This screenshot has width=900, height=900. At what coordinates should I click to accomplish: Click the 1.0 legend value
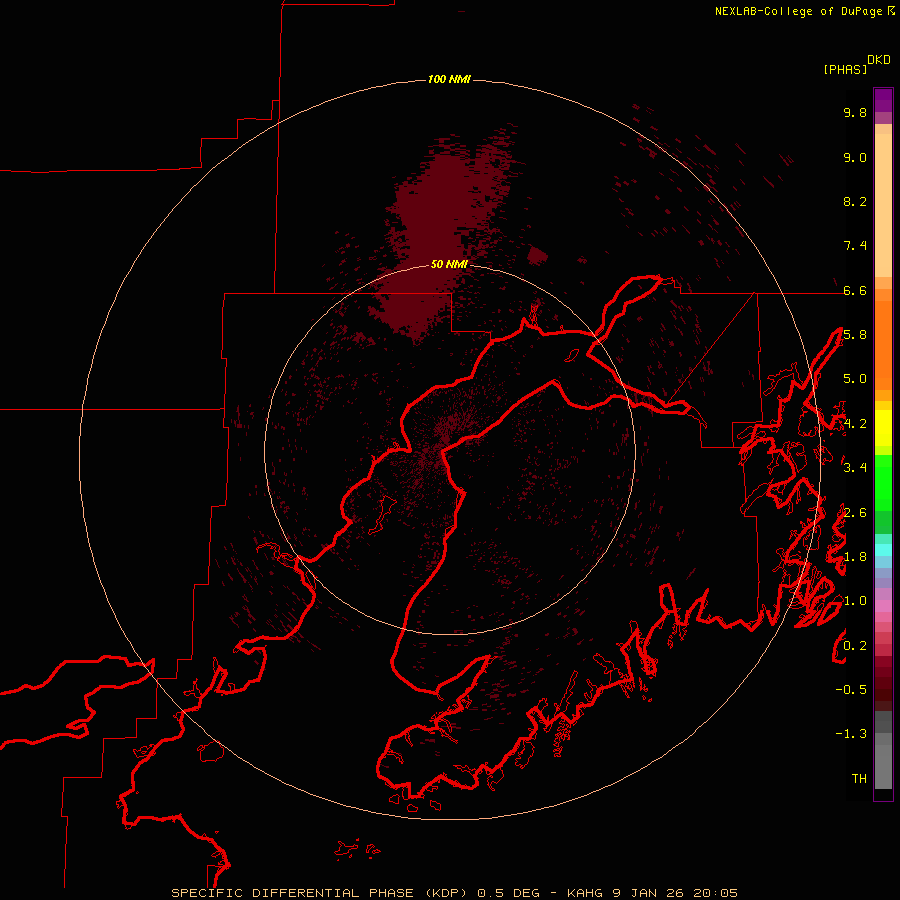coord(855,601)
